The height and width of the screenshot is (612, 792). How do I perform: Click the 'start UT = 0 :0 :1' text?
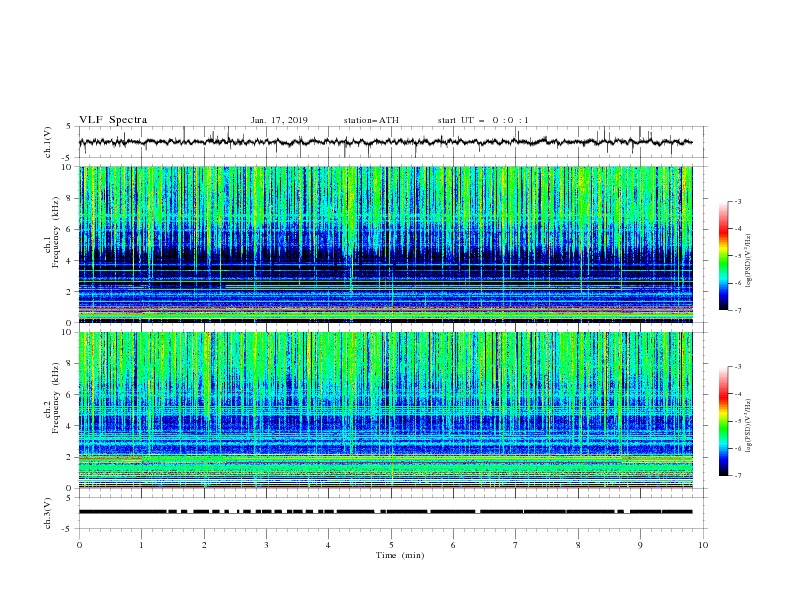tap(483, 120)
